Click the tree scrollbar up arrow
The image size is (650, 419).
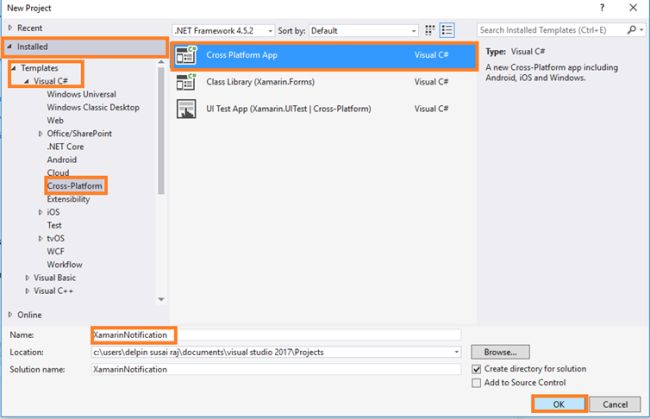click(x=161, y=62)
